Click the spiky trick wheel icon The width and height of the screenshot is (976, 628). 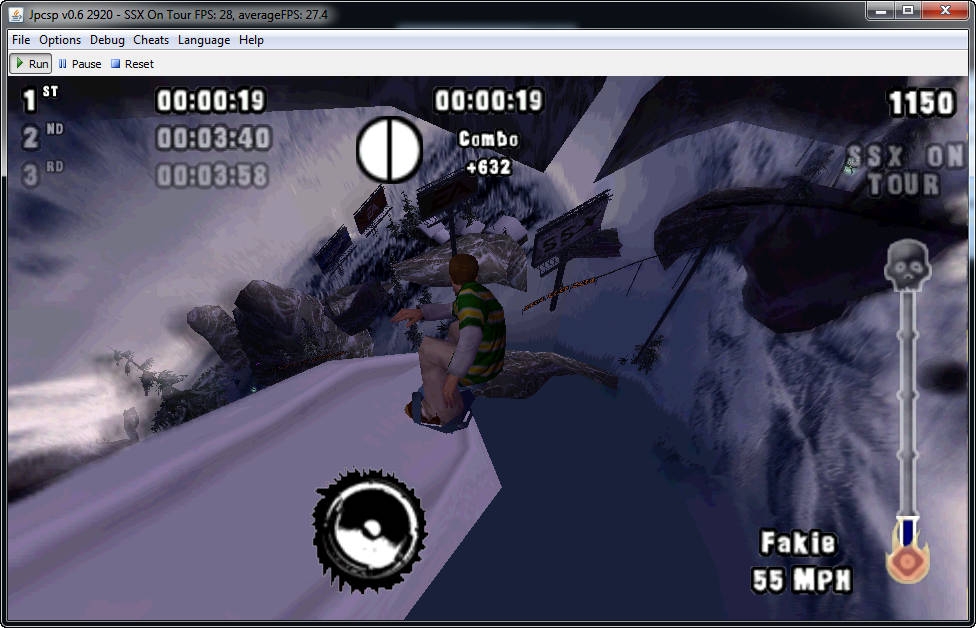pos(370,531)
